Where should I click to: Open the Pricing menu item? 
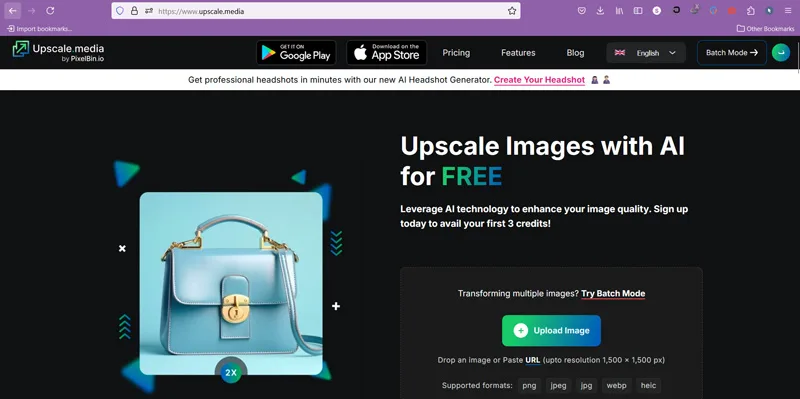point(456,53)
